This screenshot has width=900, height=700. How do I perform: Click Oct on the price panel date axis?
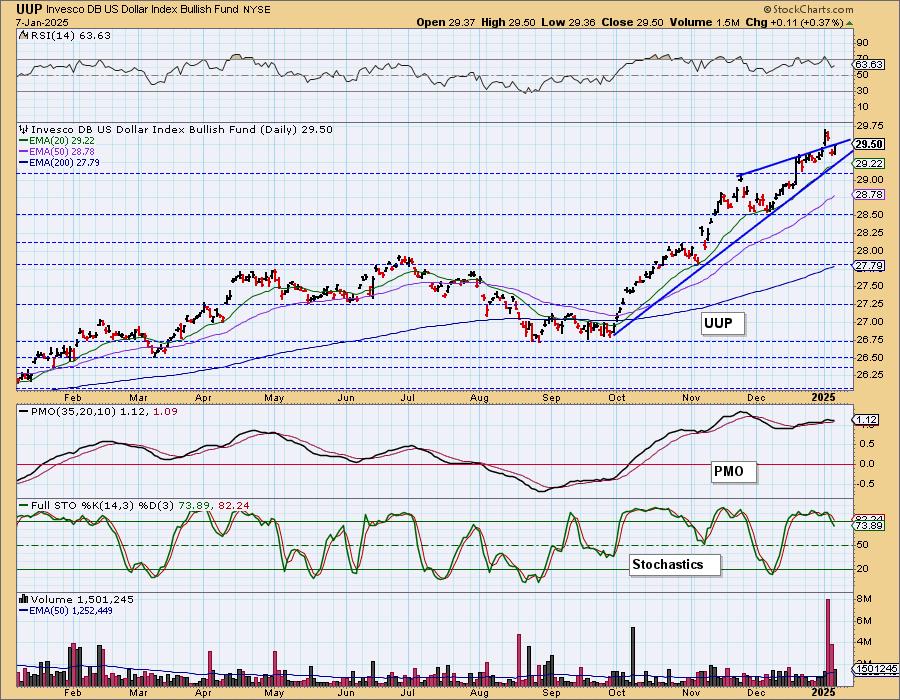click(x=616, y=397)
